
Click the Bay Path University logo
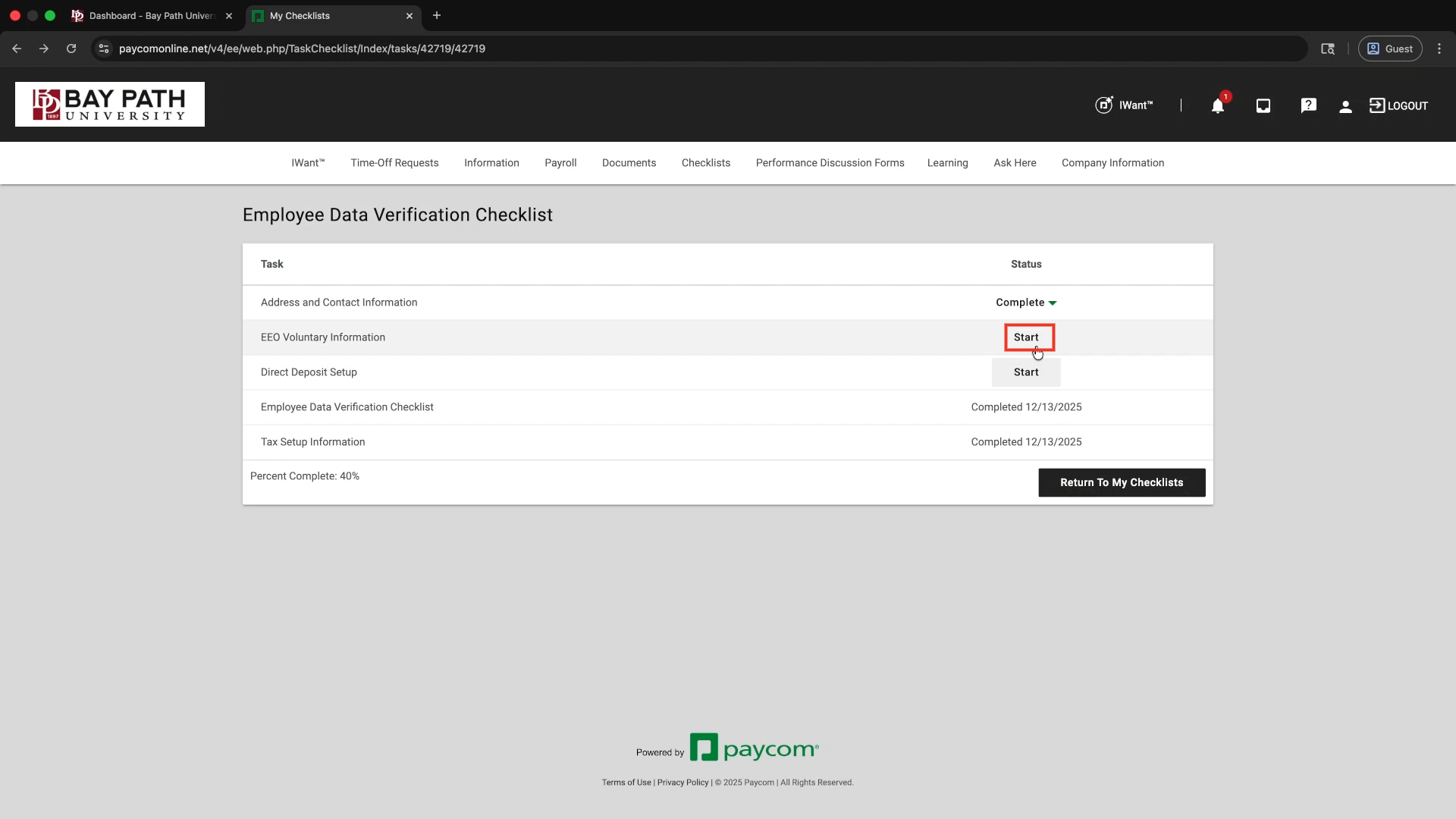pos(110,105)
